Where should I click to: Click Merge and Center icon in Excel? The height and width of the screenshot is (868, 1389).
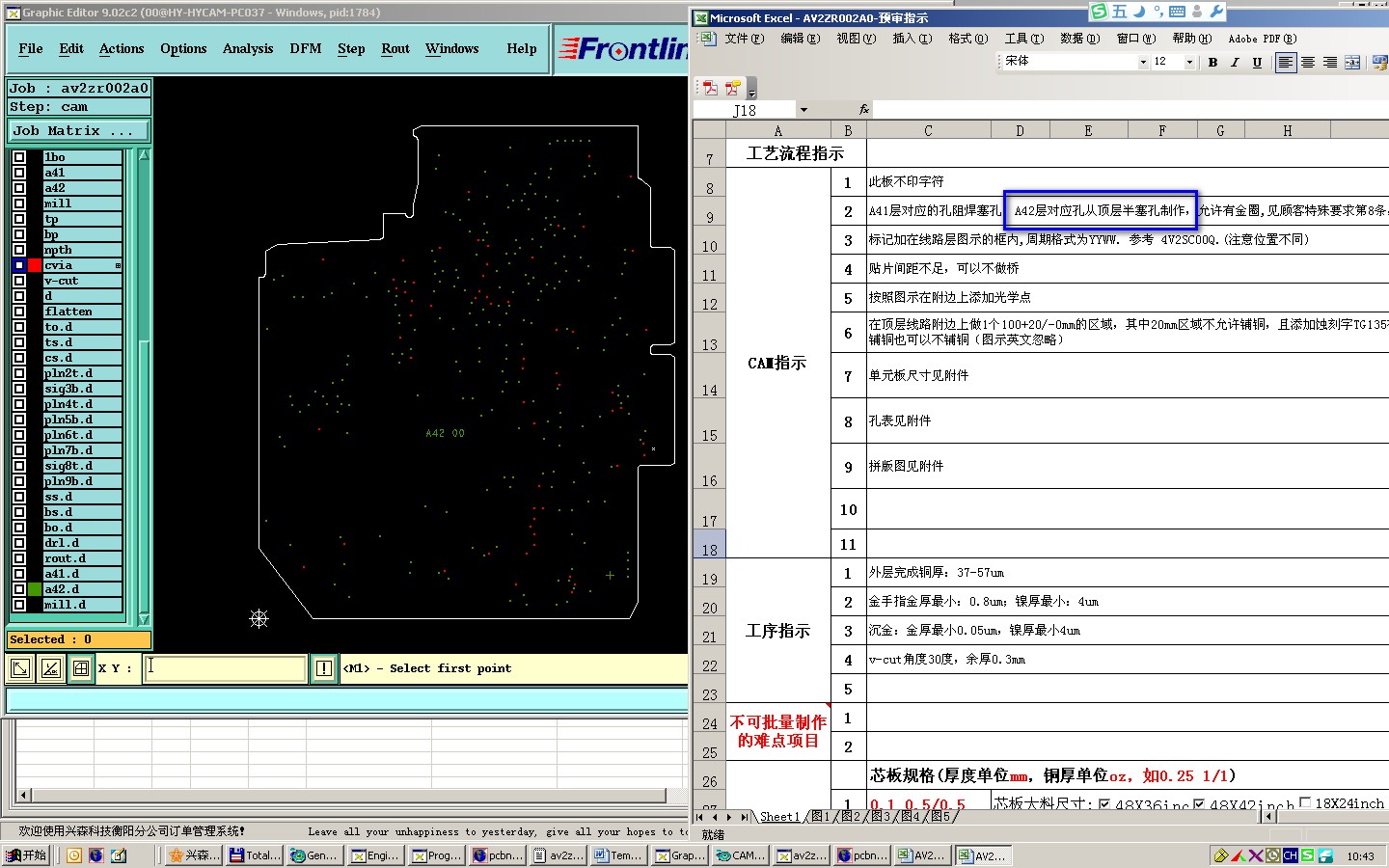point(1352,62)
